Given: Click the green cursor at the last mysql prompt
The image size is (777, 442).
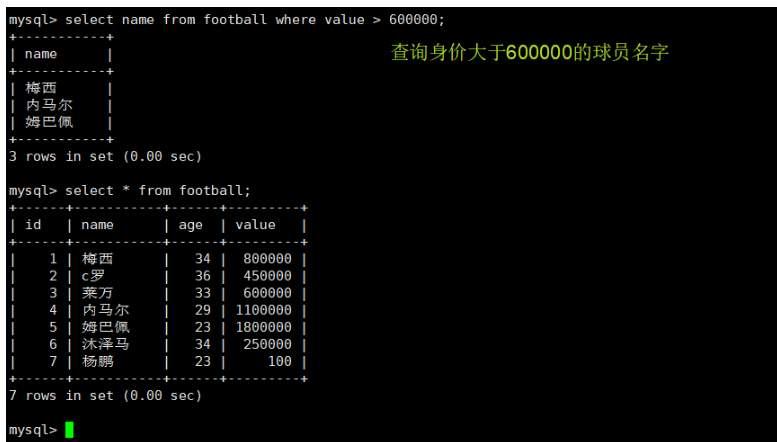Looking at the screenshot, I should (69, 430).
